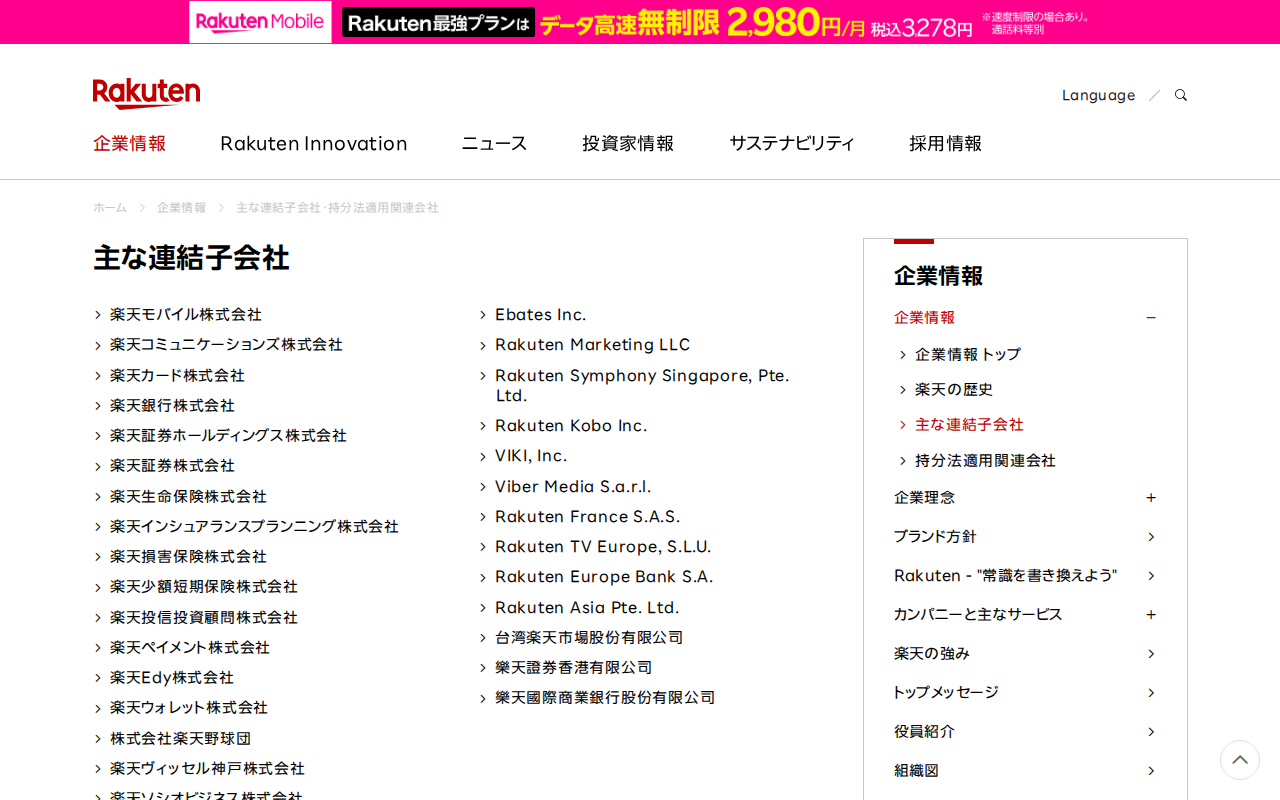This screenshot has width=1280, height=800.
Task: Open 楽天少額短期保険株式会社 link
Action: [204, 586]
